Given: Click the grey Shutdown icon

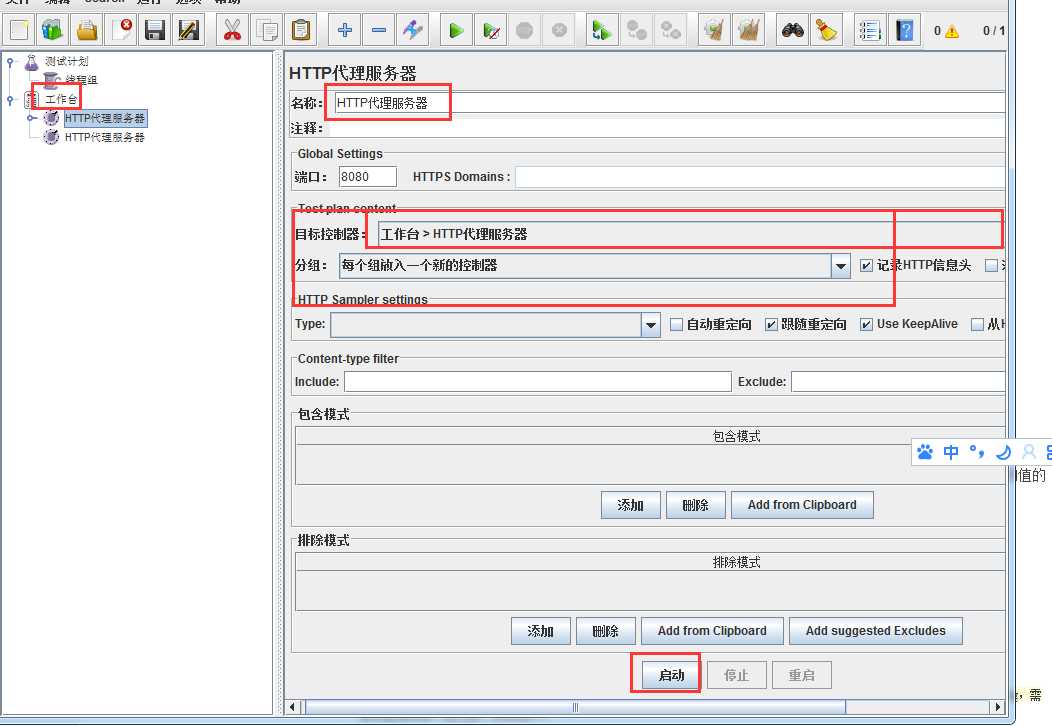Looking at the screenshot, I should click(x=559, y=30).
